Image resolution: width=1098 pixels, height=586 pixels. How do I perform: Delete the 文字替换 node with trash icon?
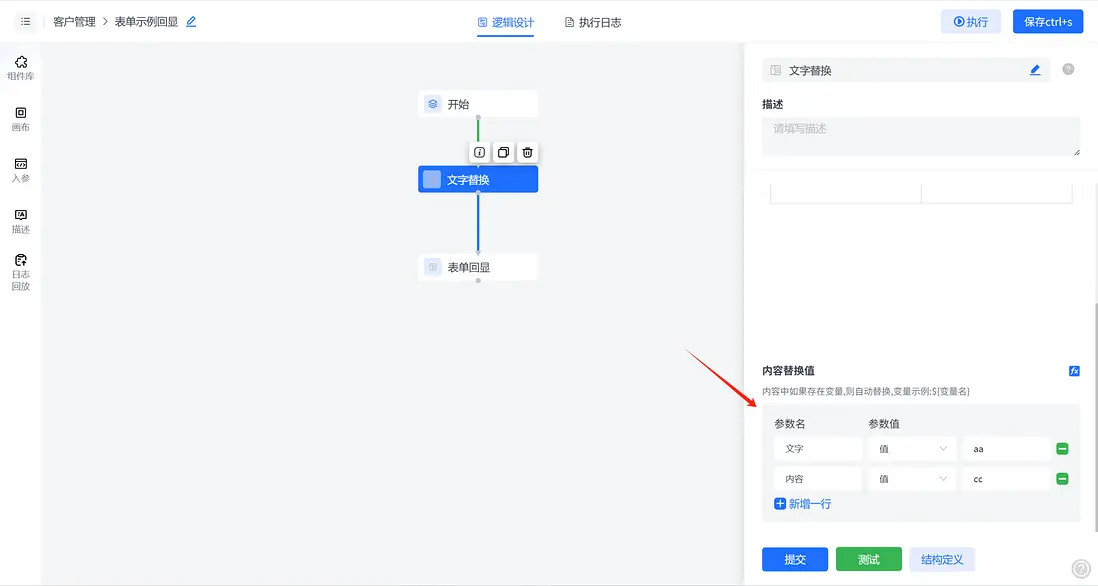click(527, 152)
